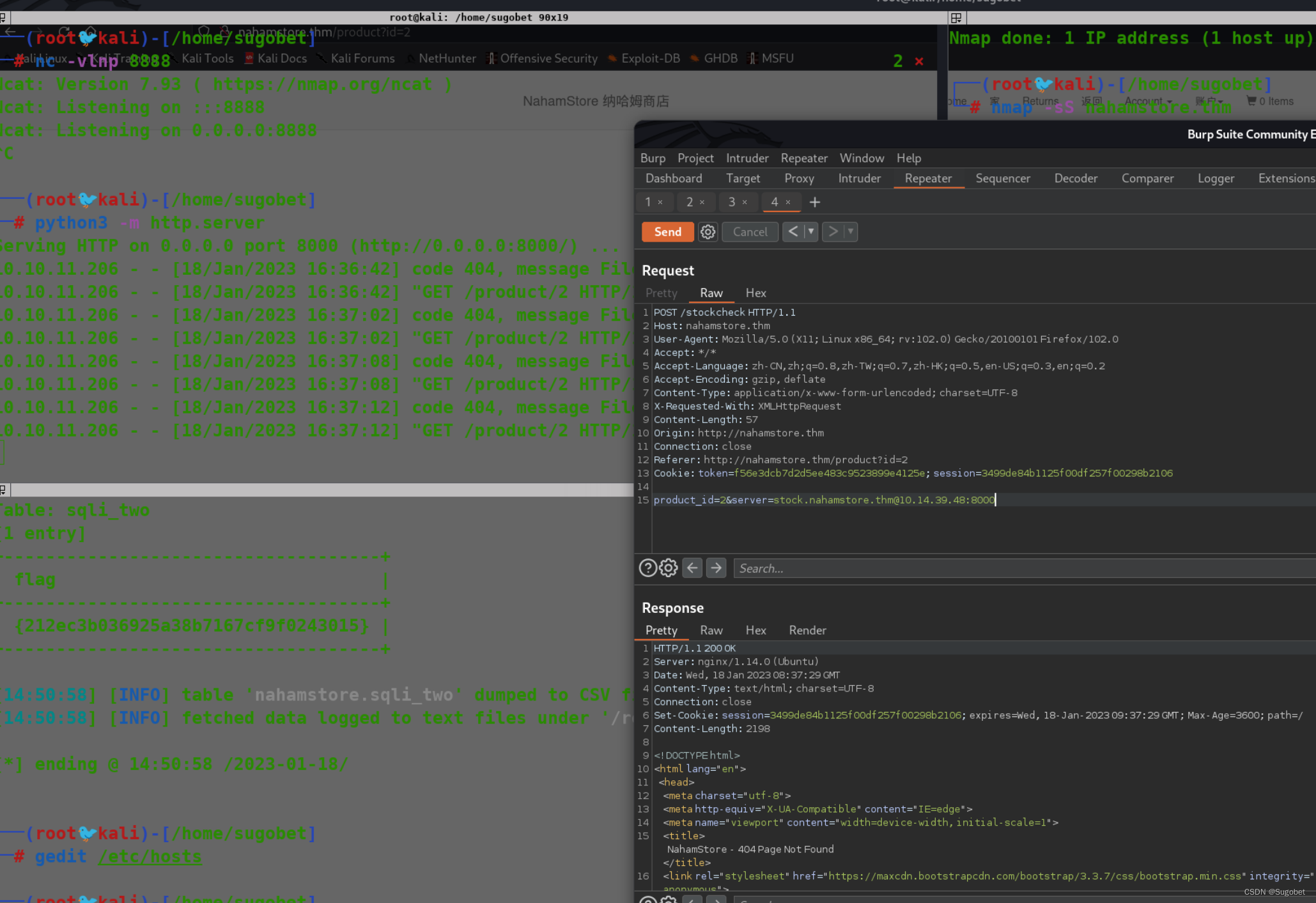Click gedit /etc/hosts command in terminal

(x=118, y=856)
